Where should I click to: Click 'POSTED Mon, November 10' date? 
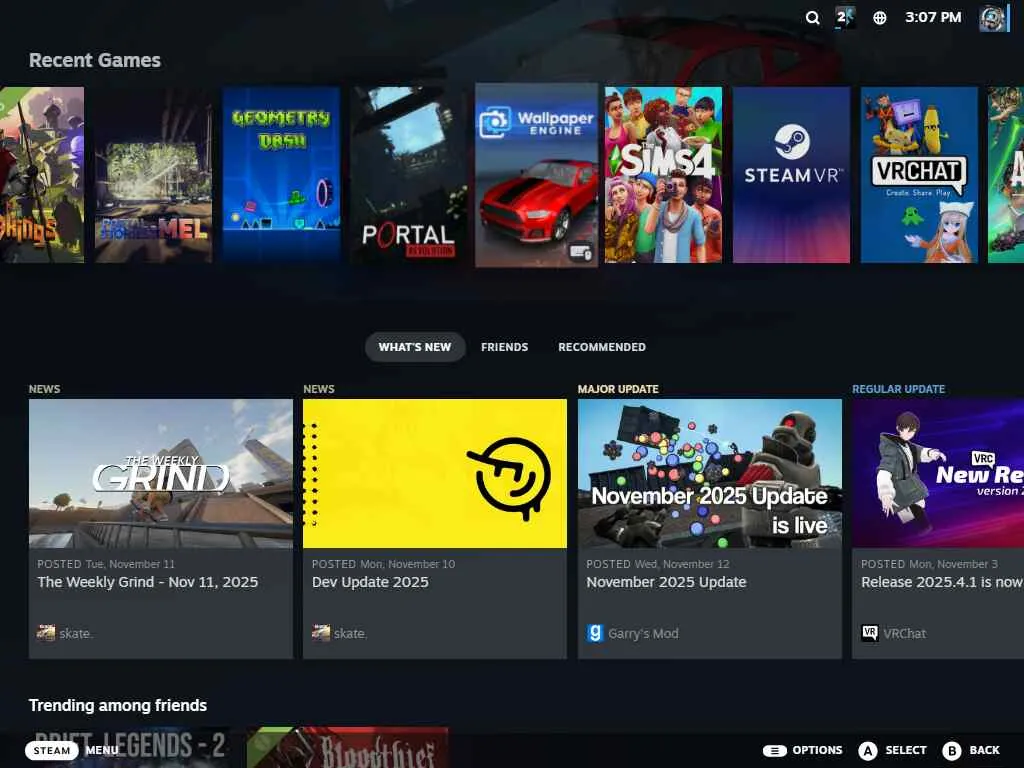pos(383,564)
